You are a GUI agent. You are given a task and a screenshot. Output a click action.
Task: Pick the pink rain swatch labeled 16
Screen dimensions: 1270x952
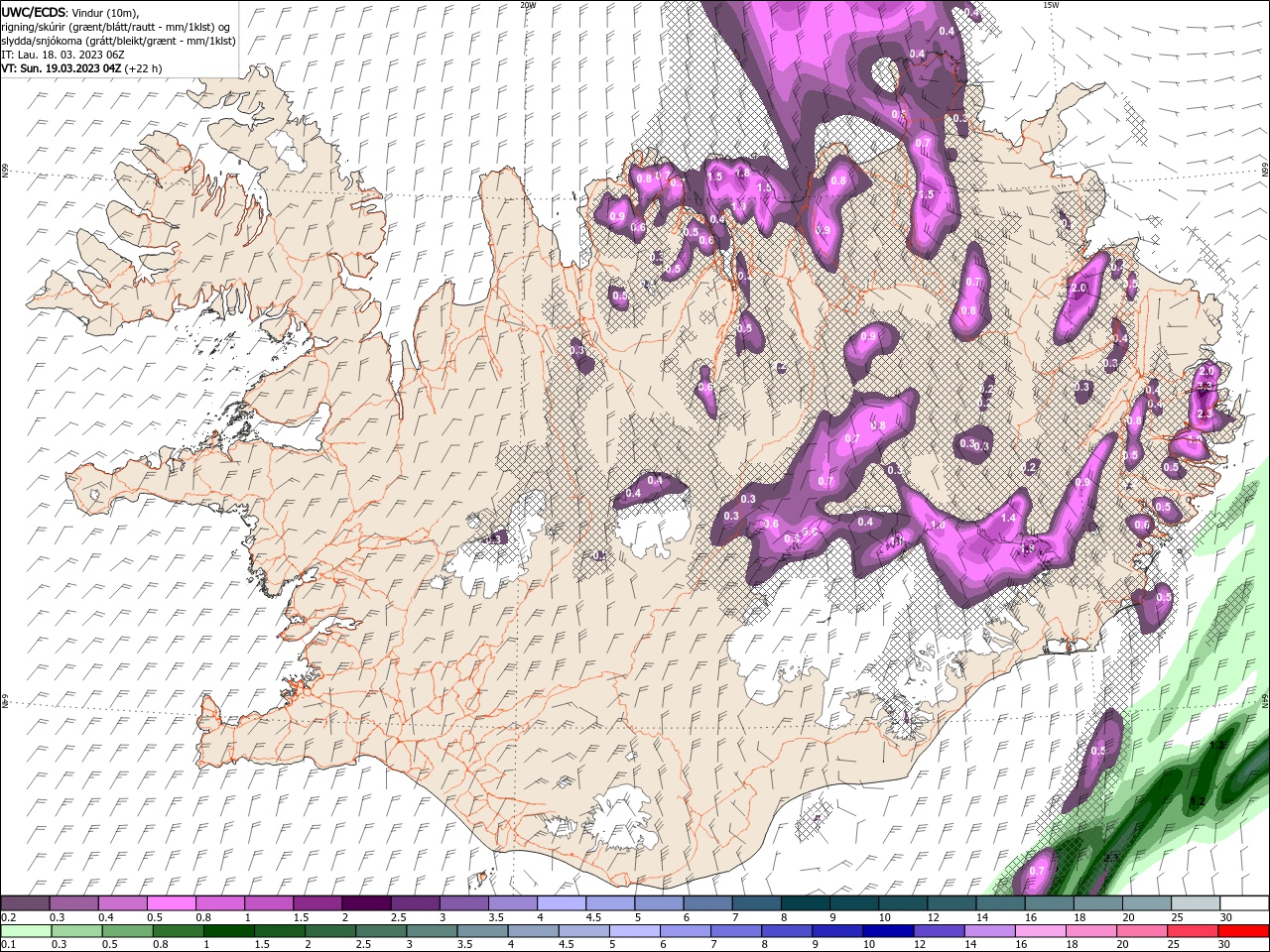[1040, 931]
